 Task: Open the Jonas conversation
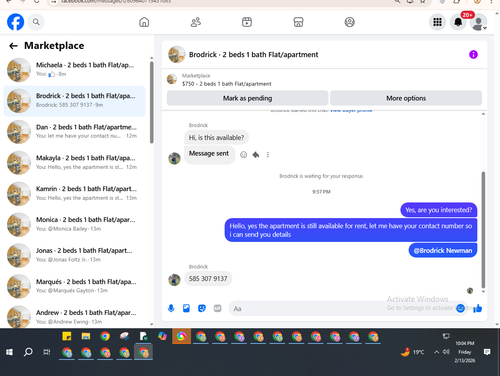pyautogui.click(x=74, y=255)
